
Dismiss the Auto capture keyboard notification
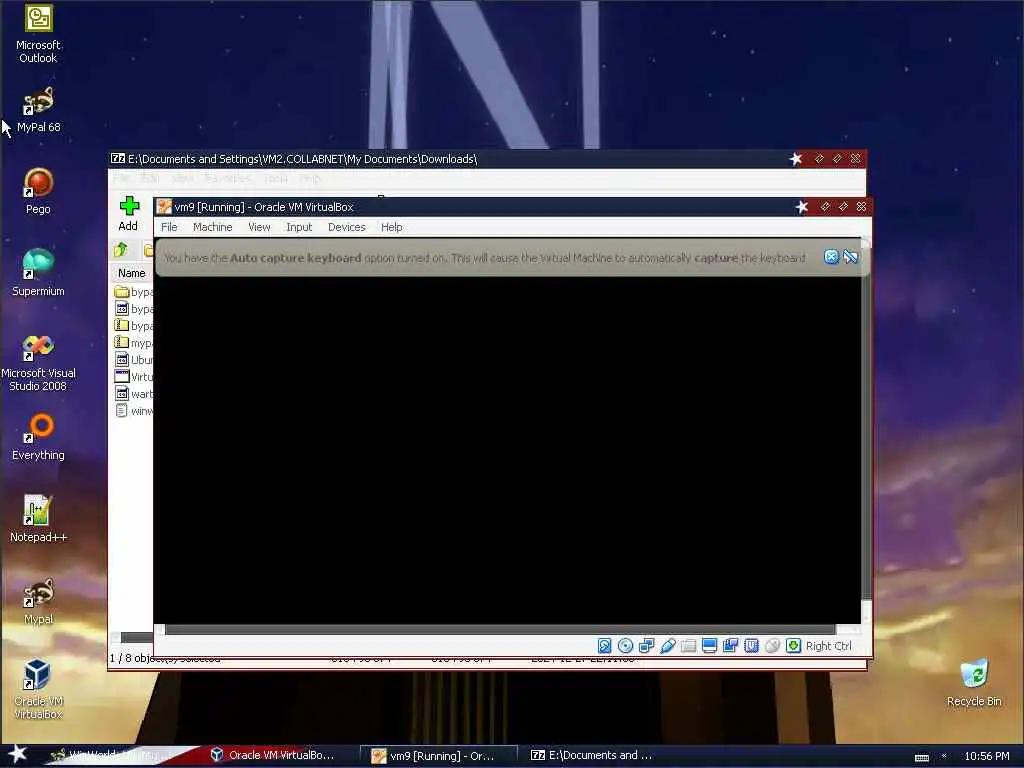(831, 257)
